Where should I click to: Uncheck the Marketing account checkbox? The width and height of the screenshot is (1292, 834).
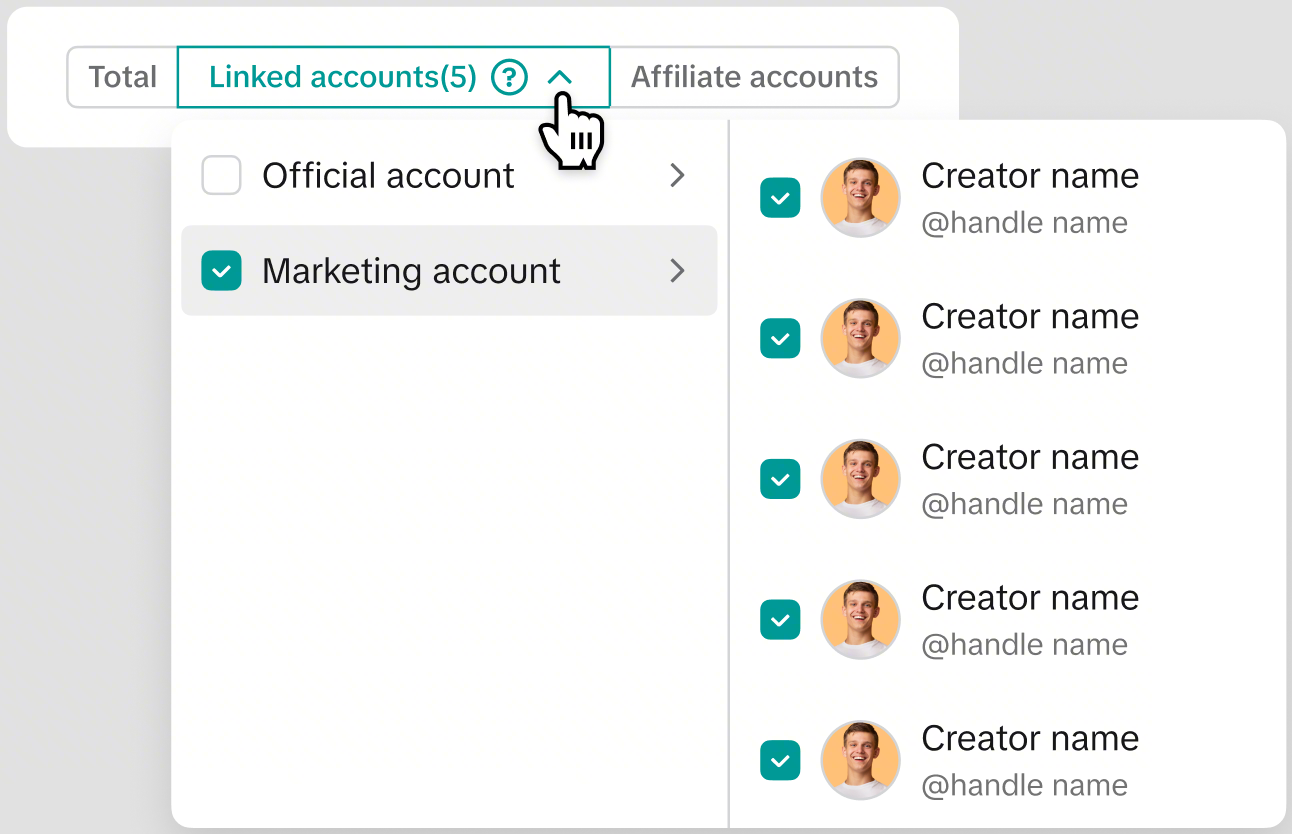click(x=221, y=271)
